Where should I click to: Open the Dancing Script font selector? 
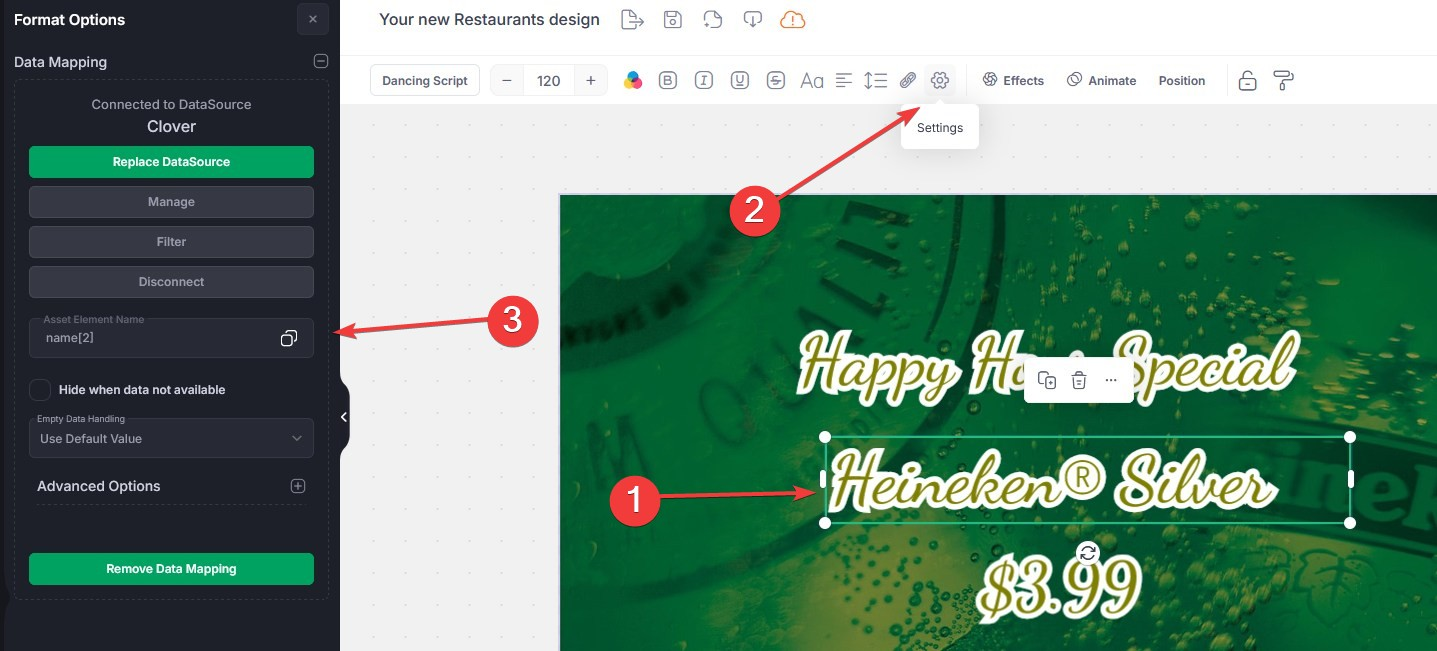(425, 81)
